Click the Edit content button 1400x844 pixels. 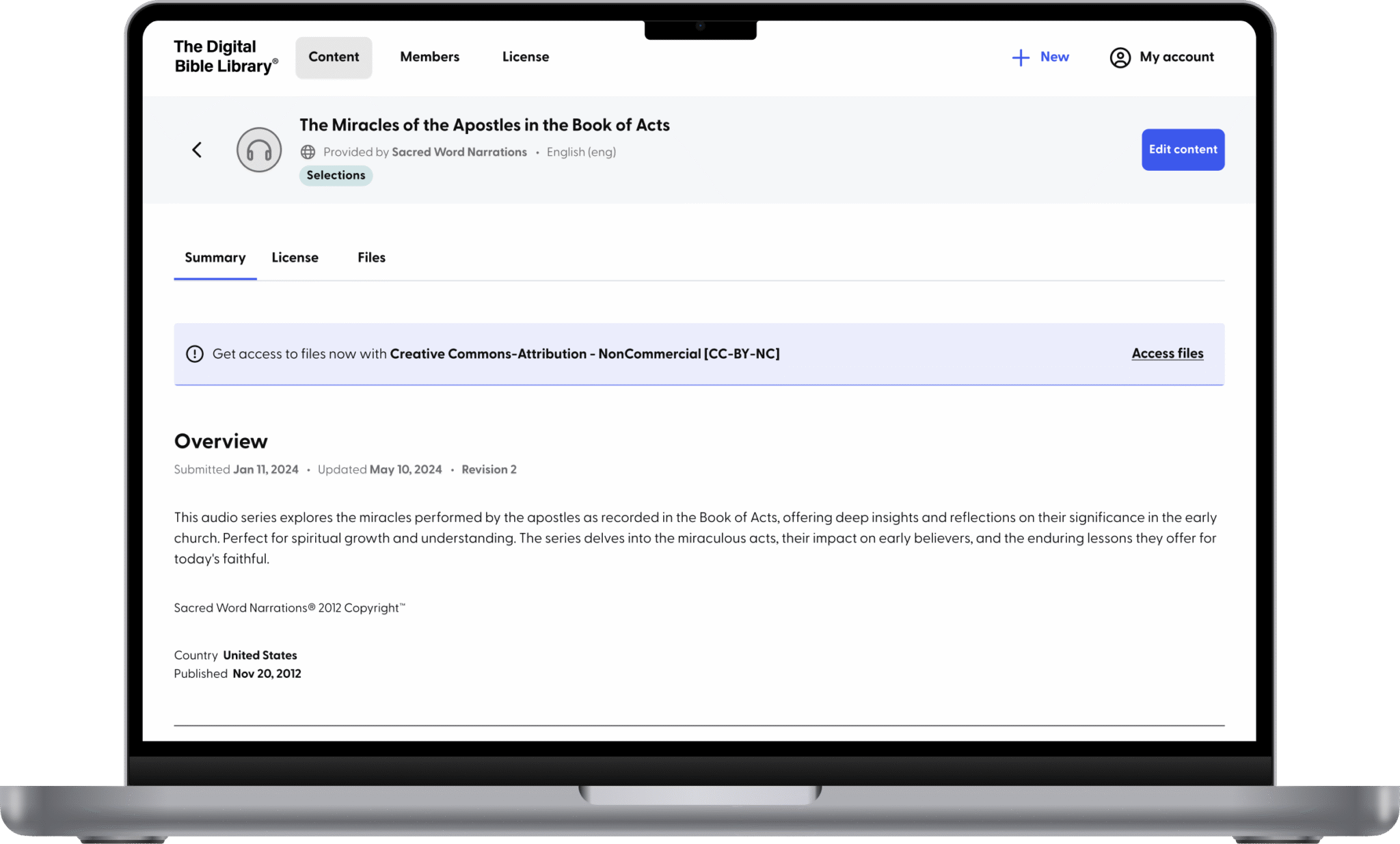tap(1183, 150)
